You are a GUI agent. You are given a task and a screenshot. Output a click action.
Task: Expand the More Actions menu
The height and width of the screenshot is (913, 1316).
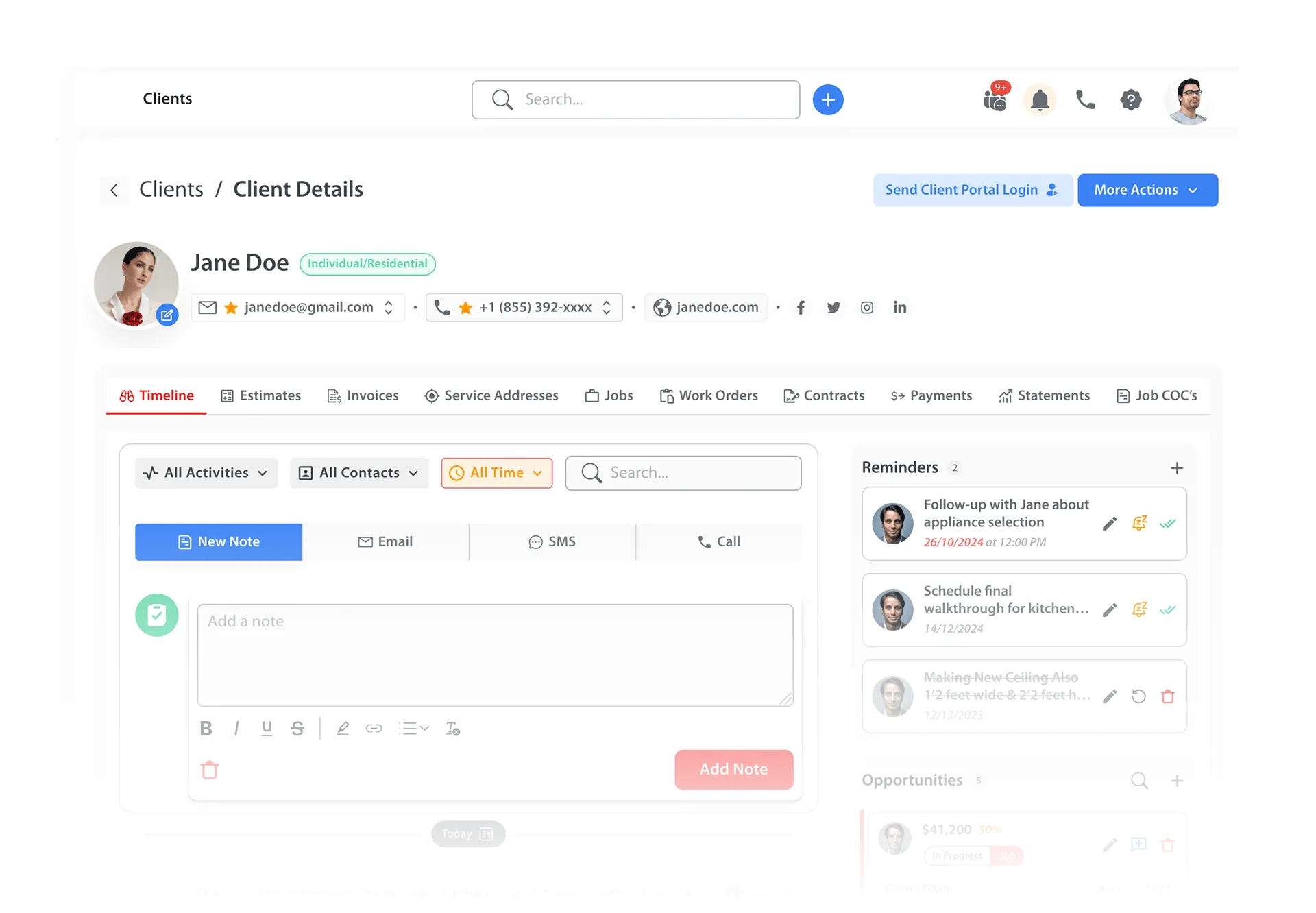click(1147, 190)
